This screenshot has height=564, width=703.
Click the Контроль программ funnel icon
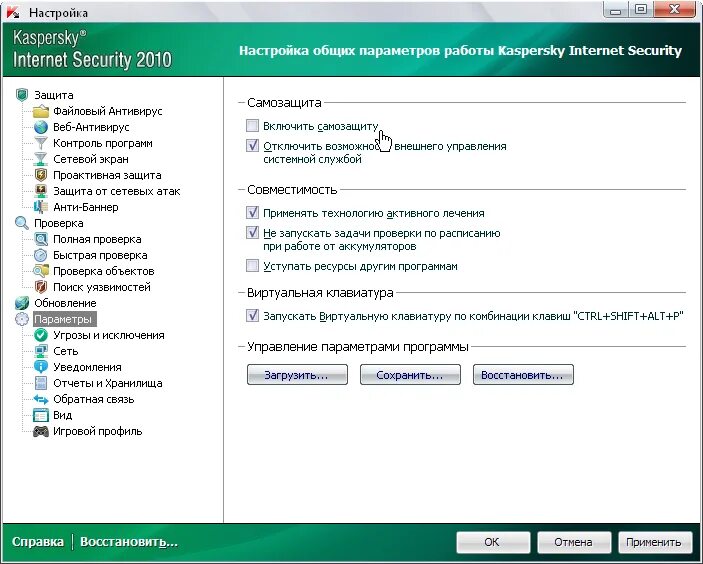41,143
